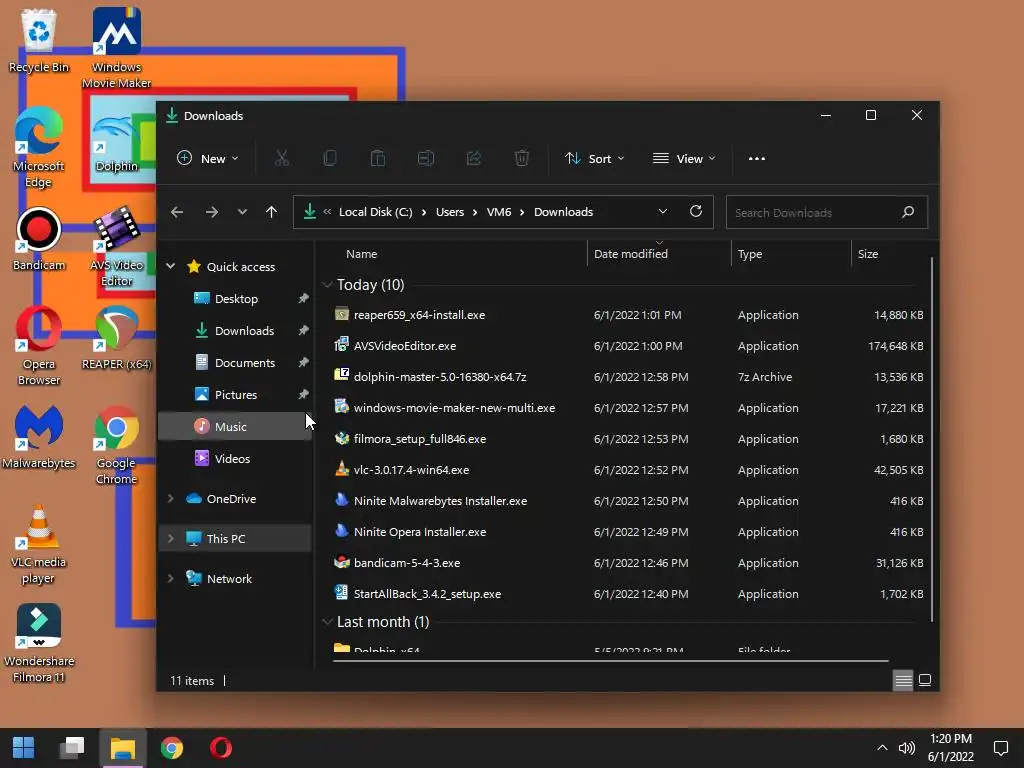Screen dimensions: 1024x768
Task: Click the Paste clipboard icon
Action: tap(377, 159)
